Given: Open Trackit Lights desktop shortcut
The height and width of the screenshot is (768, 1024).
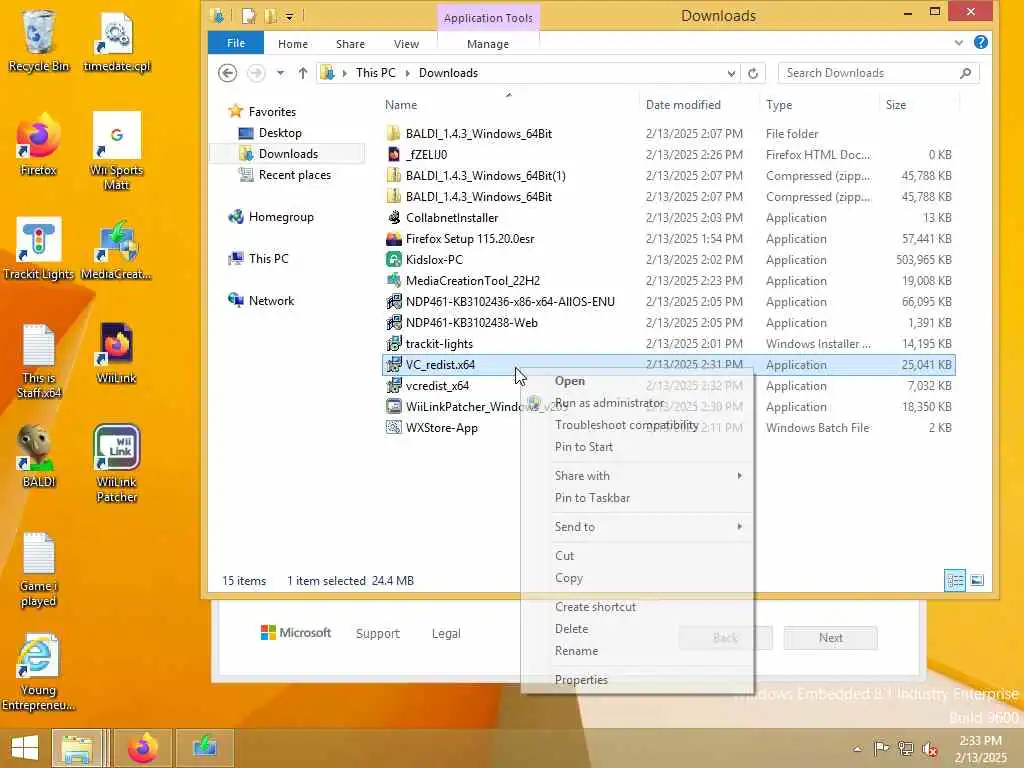Looking at the screenshot, I should [38, 249].
